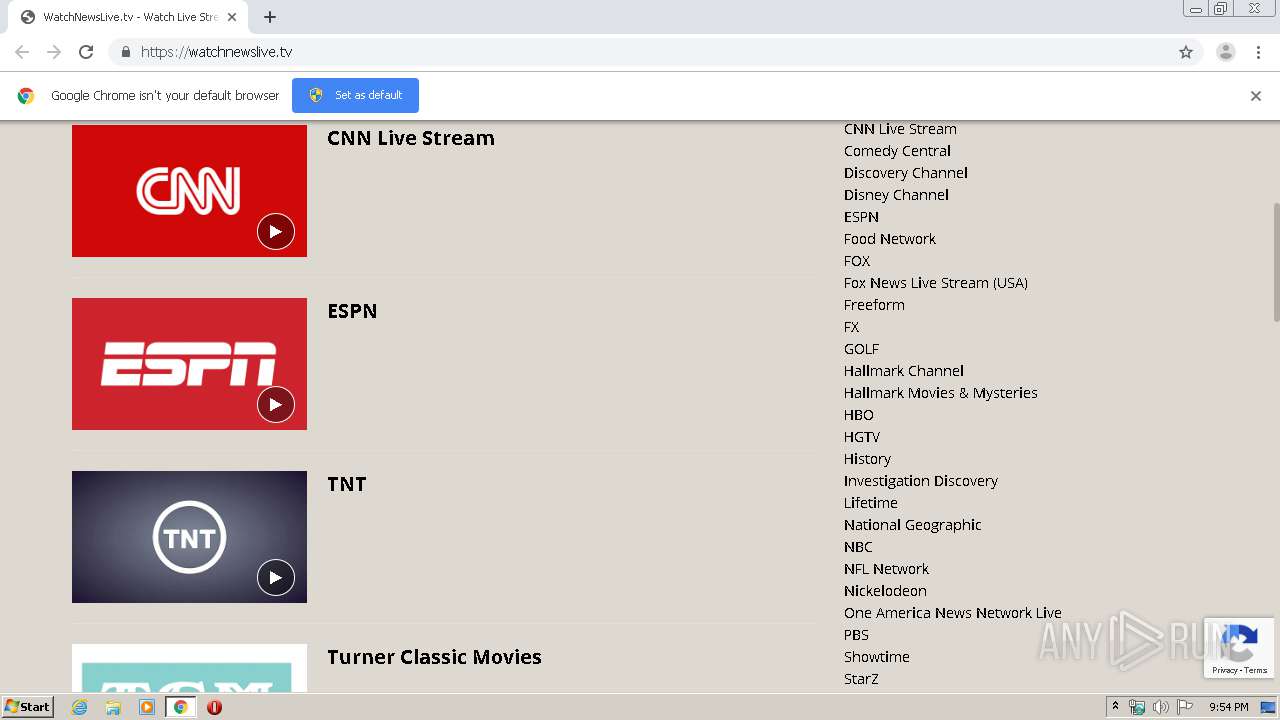Open Chrome three-dot menu
This screenshot has width=1280, height=720.
click(x=1258, y=52)
